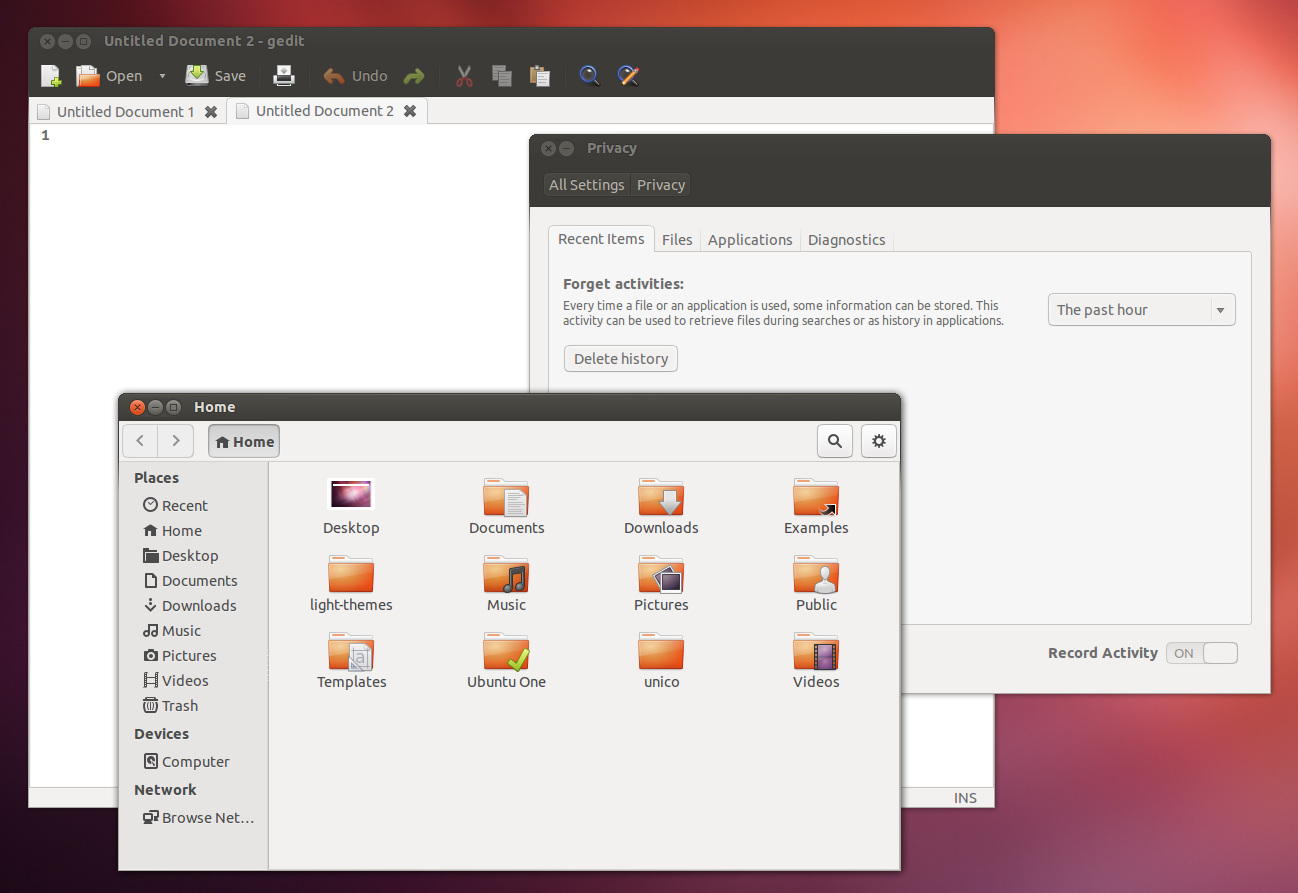This screenshot has width=1298, height=893.
Task: Click the Home path bar button
Action: (x=244, y=441)
